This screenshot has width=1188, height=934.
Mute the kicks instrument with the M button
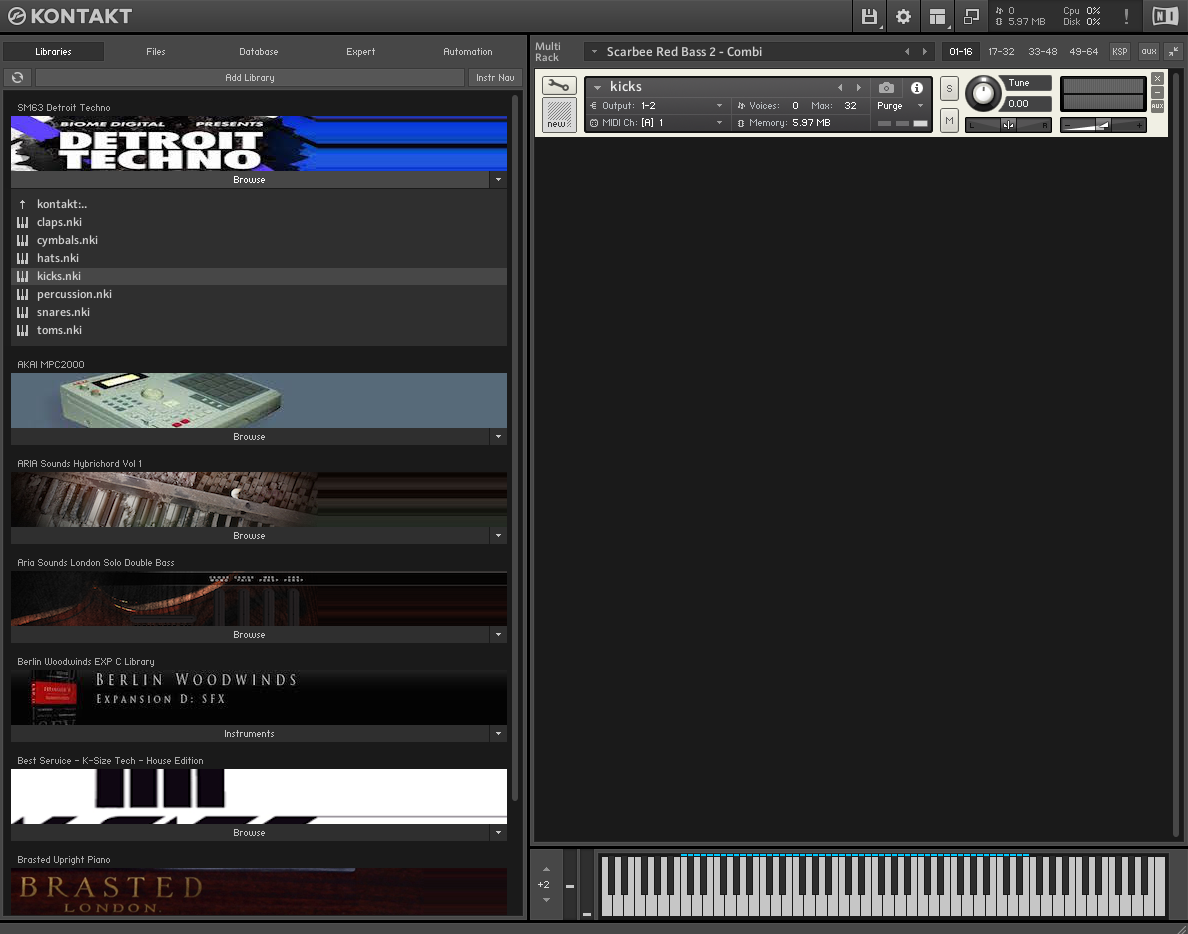tap(949, 120)
